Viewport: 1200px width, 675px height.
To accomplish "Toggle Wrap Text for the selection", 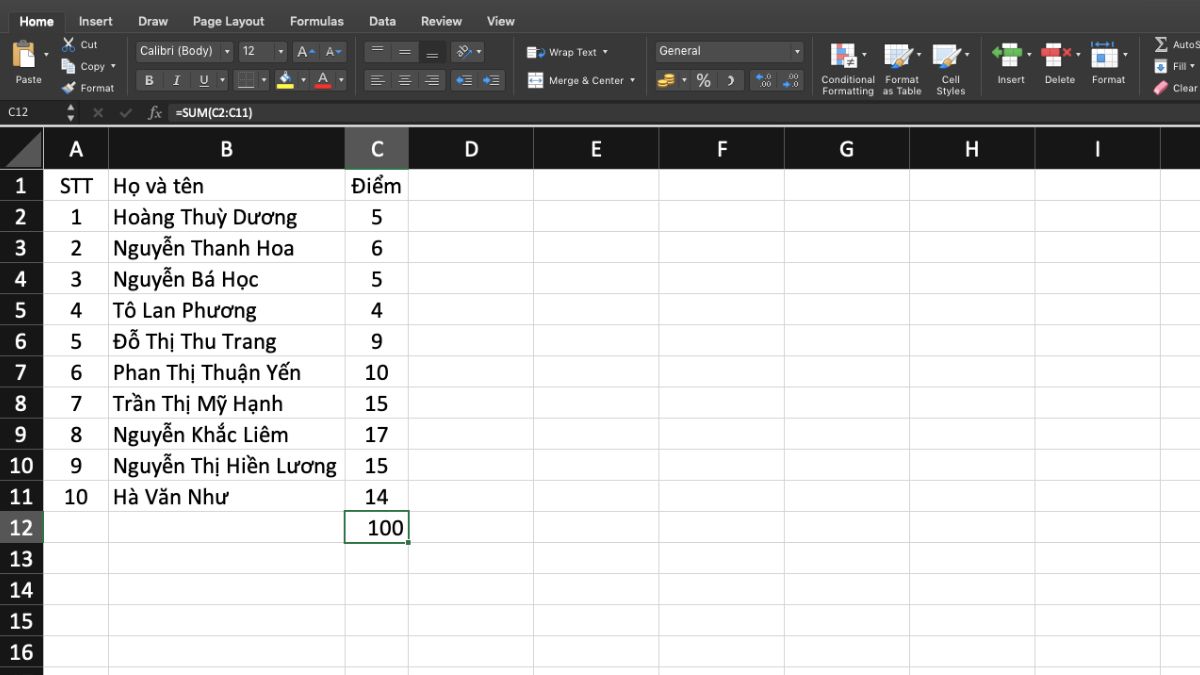I will [x=567, y=51].
